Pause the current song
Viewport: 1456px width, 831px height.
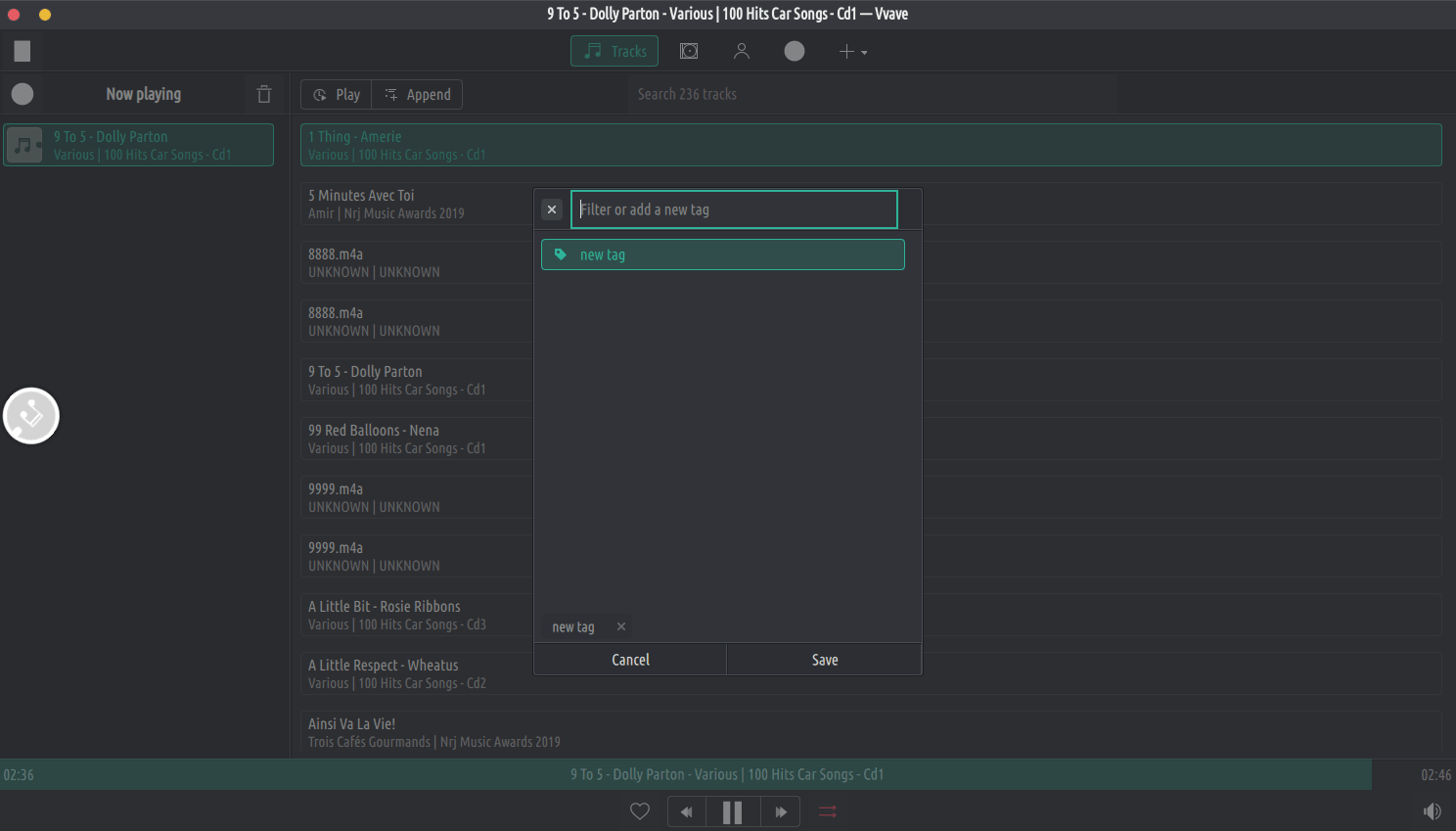click(732, 811)
